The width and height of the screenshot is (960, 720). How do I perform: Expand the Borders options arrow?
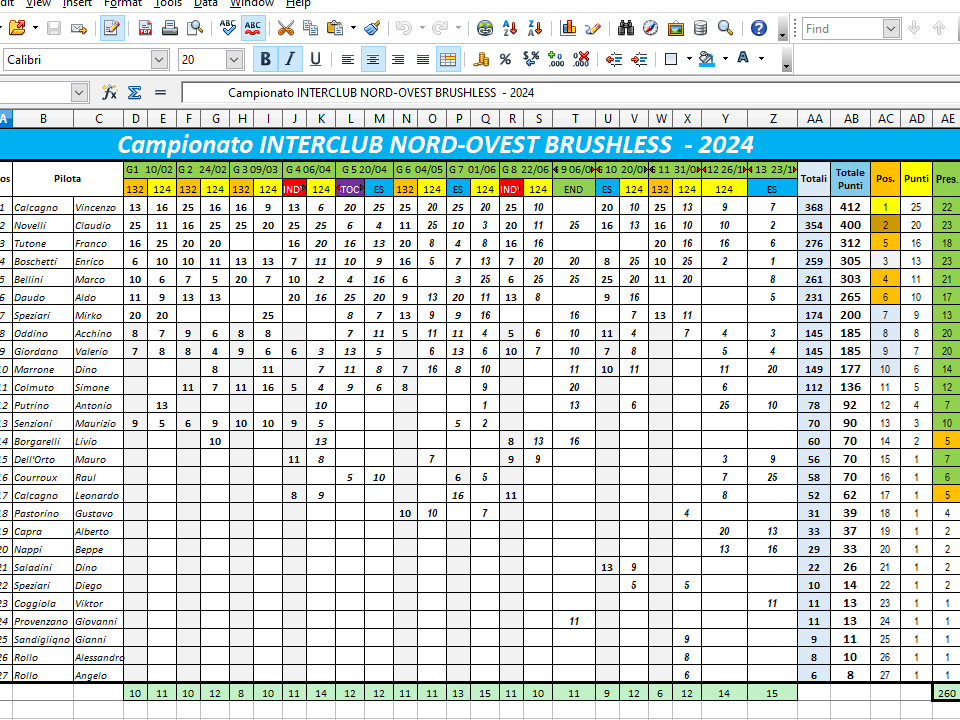(x=689, y=59)
